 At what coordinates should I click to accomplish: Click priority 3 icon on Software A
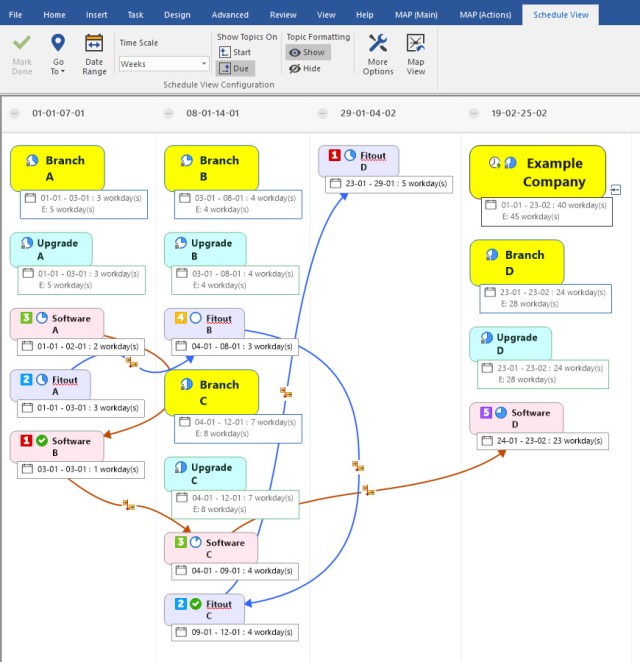(x=26, y=317)
